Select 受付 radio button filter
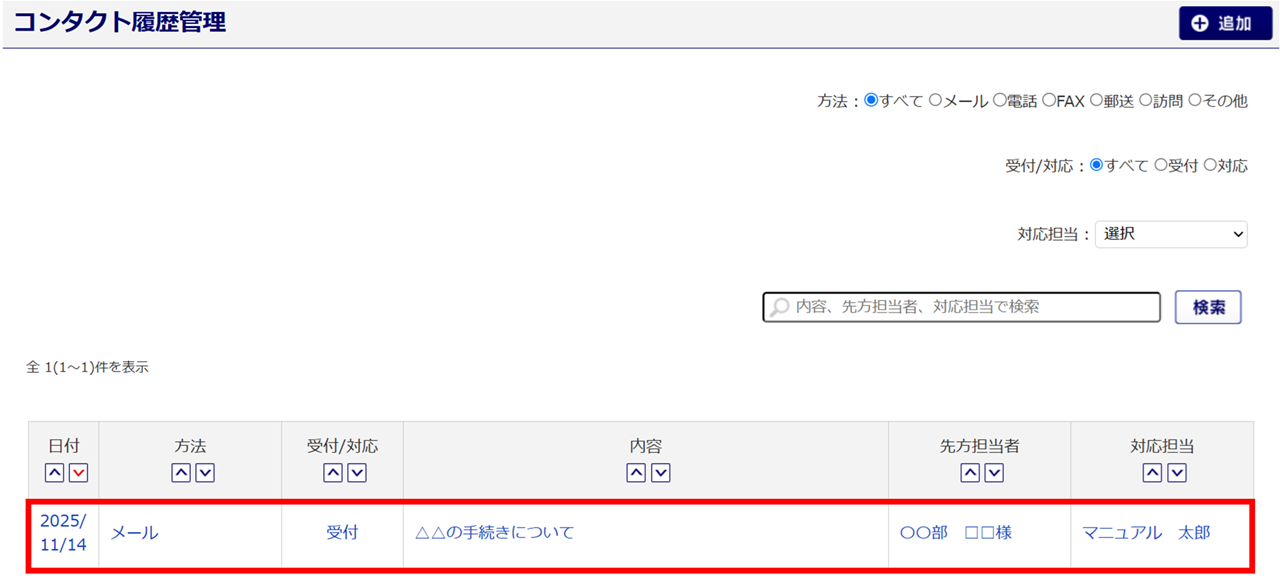 point(1161,165)
